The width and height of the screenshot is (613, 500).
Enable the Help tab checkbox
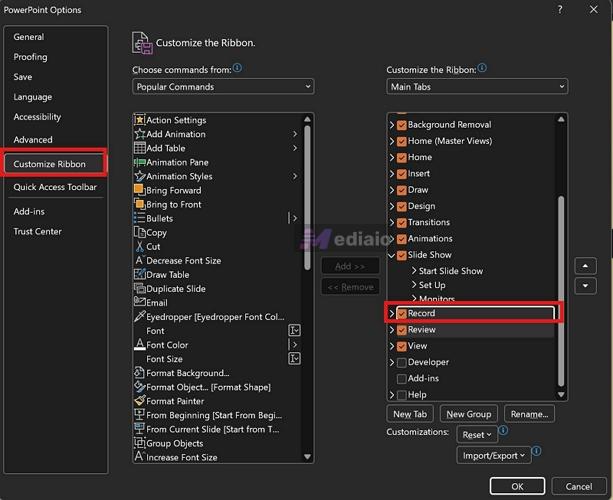pos(401,395)
